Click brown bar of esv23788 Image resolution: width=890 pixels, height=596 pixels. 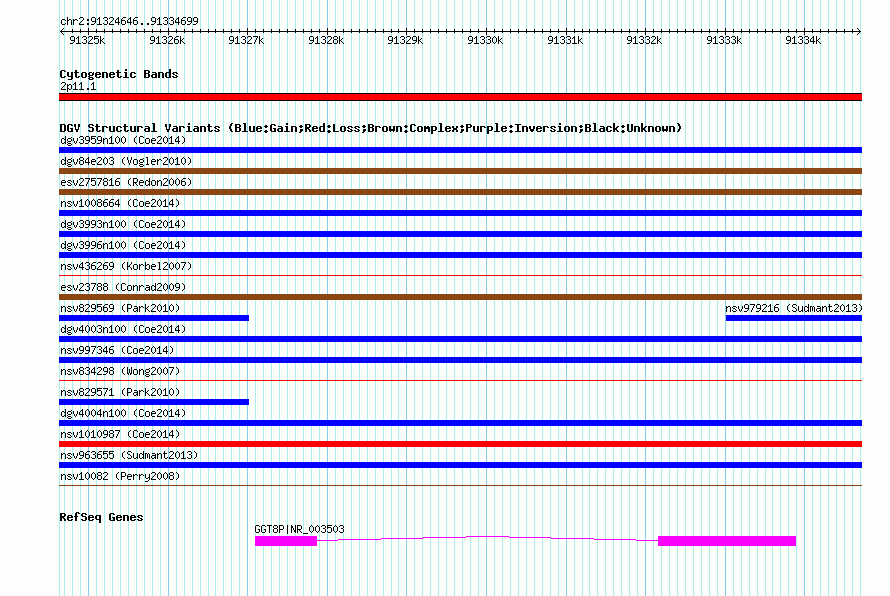(x=460, y=297)
